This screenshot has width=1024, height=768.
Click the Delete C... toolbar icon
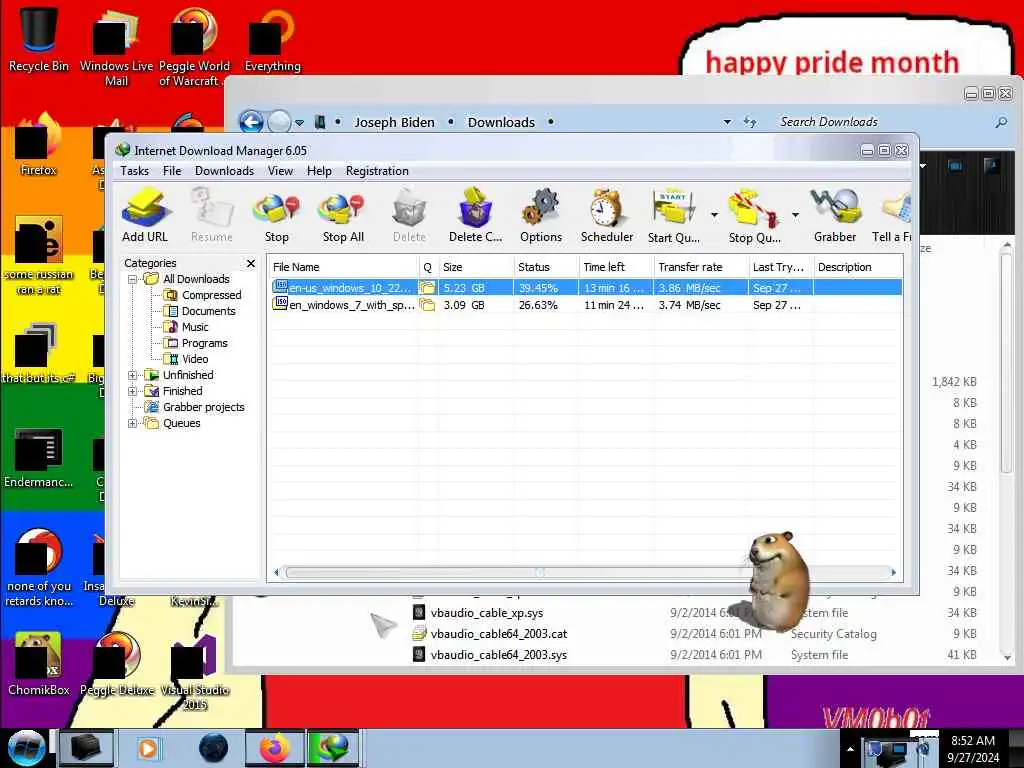475,216
